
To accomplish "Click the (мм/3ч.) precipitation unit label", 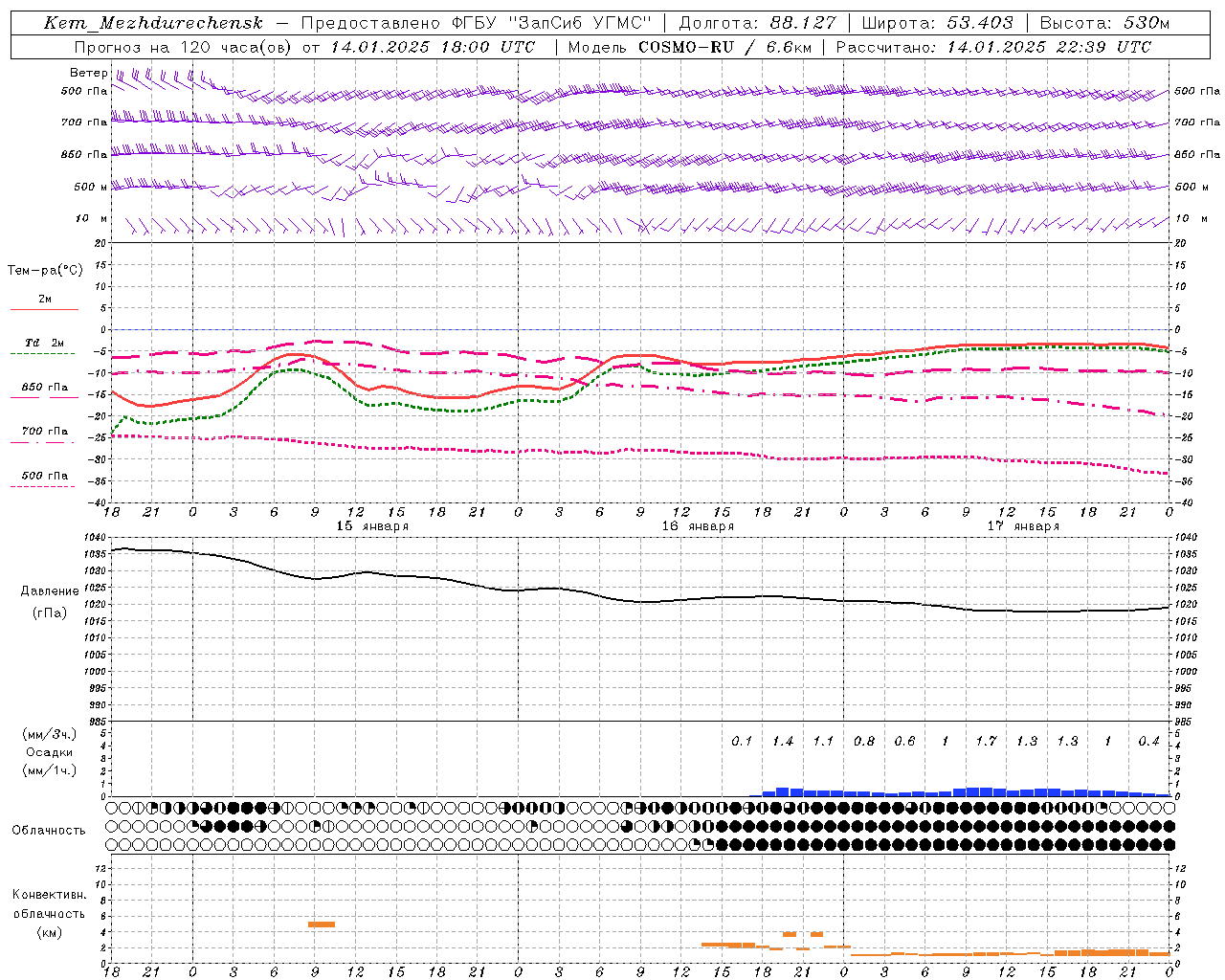I will (49, 734).
